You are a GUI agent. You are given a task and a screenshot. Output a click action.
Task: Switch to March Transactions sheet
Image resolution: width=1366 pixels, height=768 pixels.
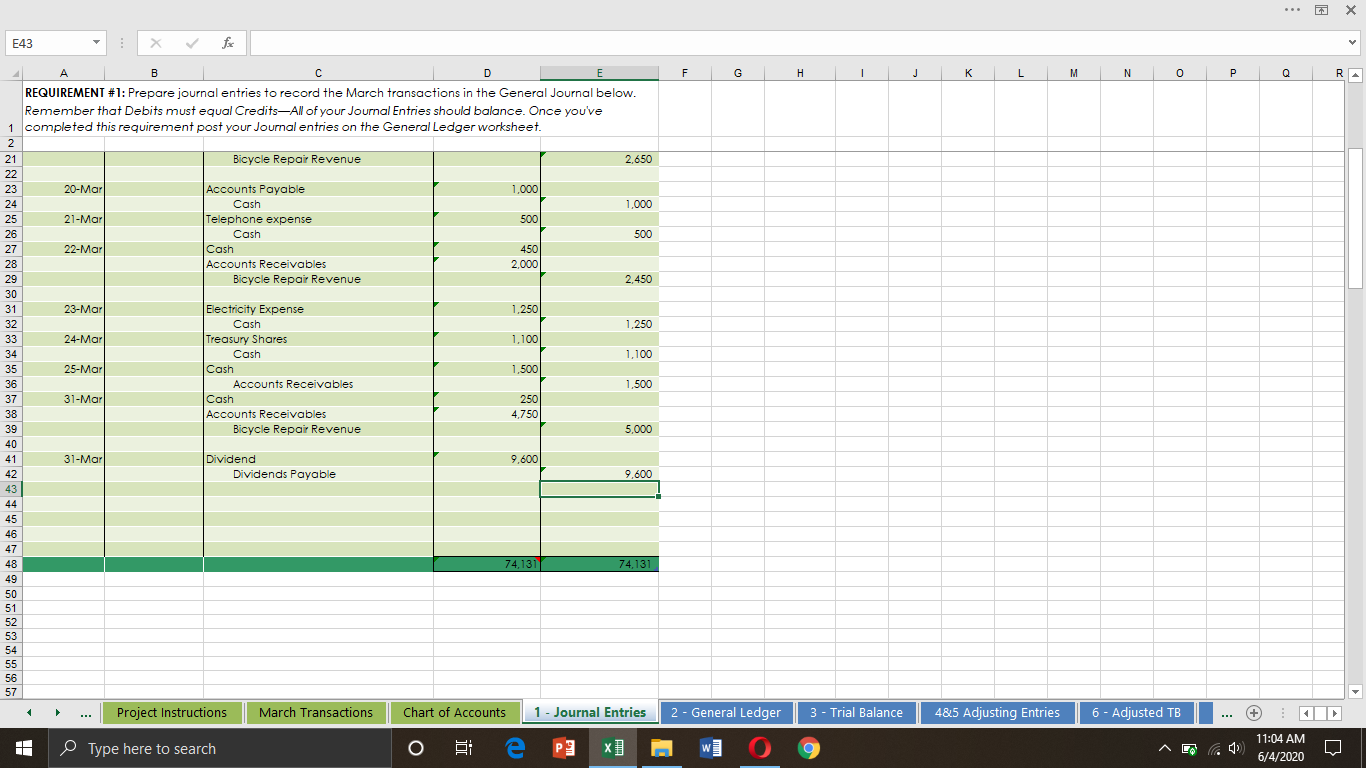[316, 713]
